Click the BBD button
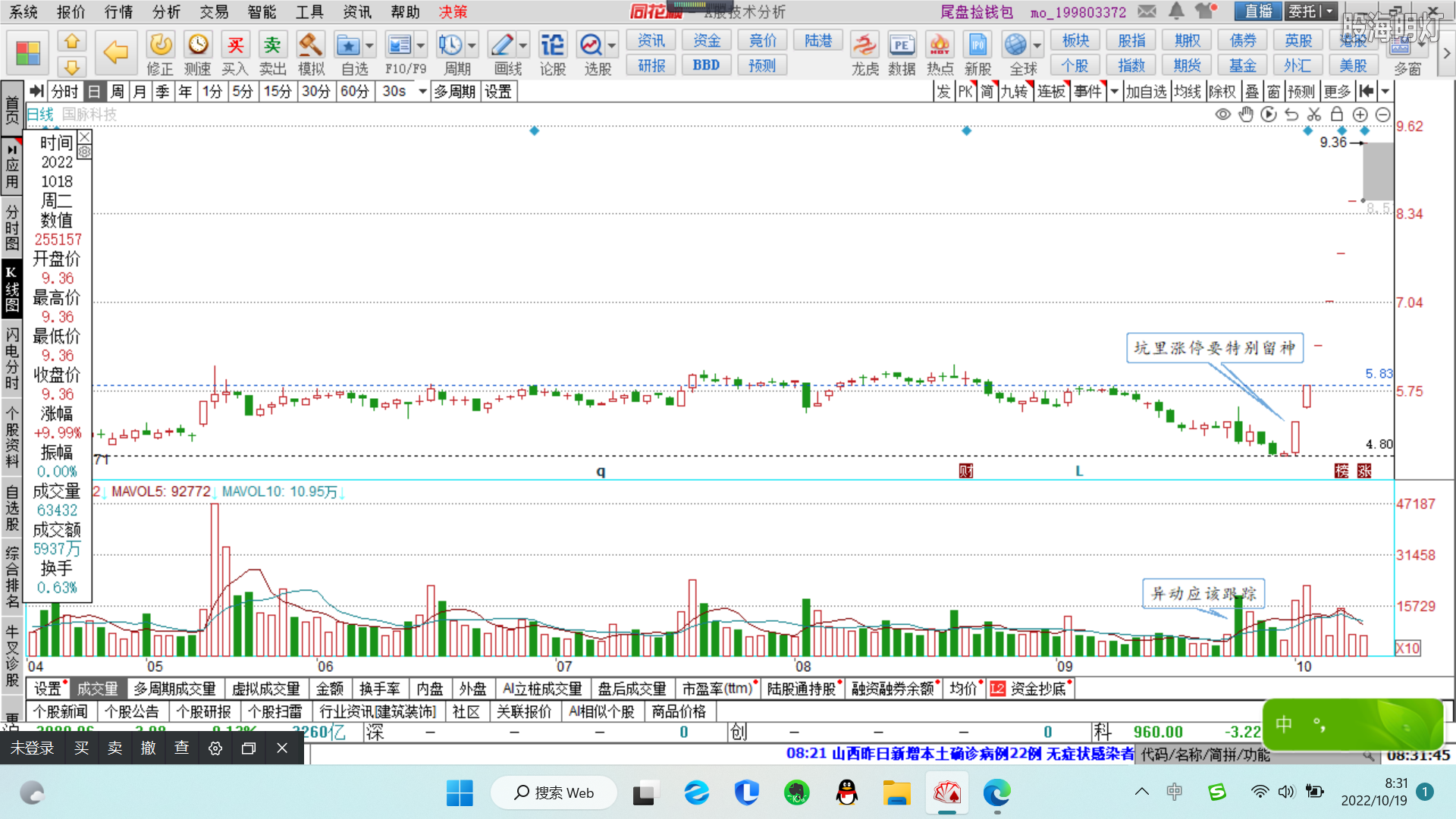The height and width of the screenshot is (819, 1456). coord(705,65)
